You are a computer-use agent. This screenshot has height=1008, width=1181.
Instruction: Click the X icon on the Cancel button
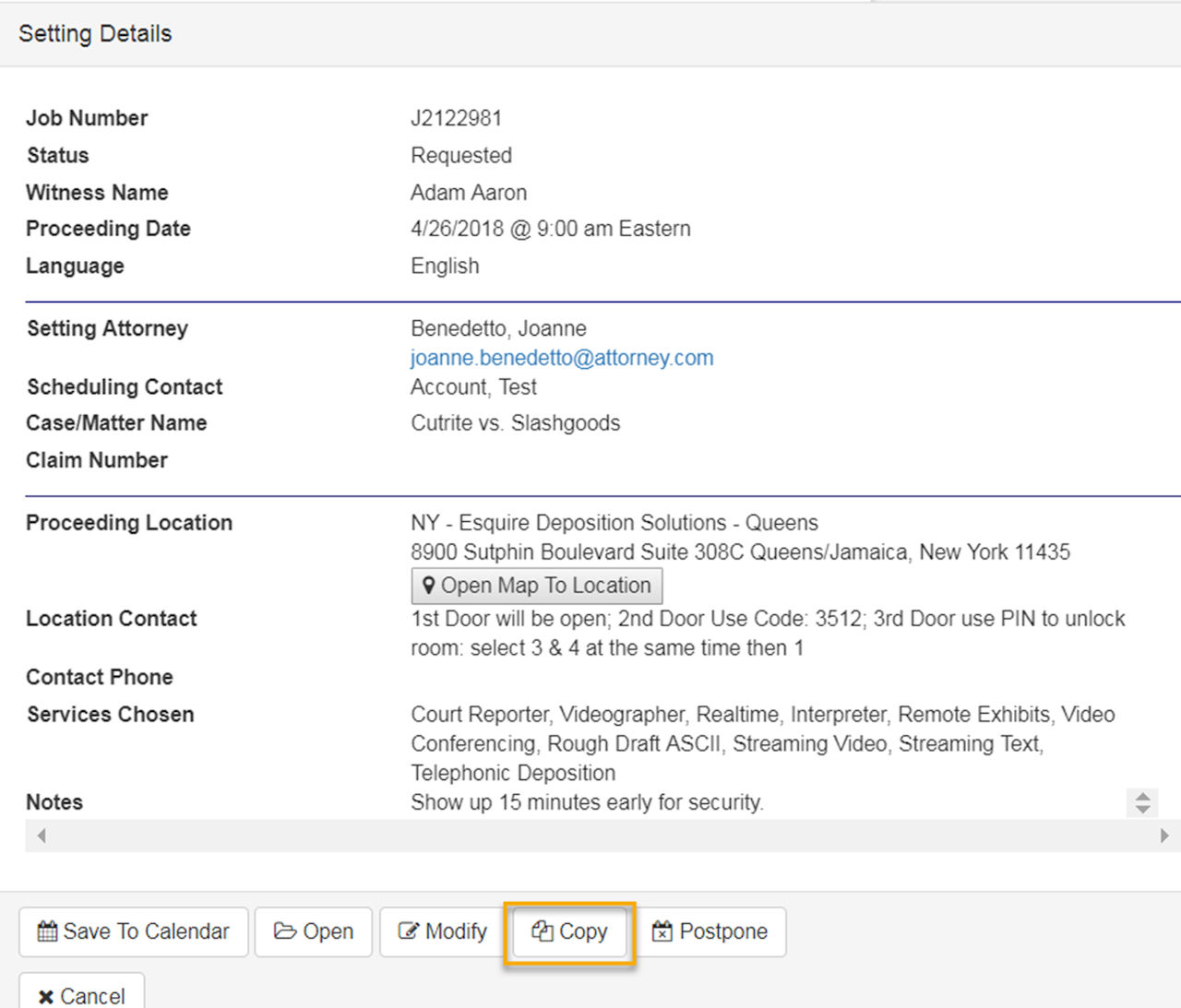[45, 997]
